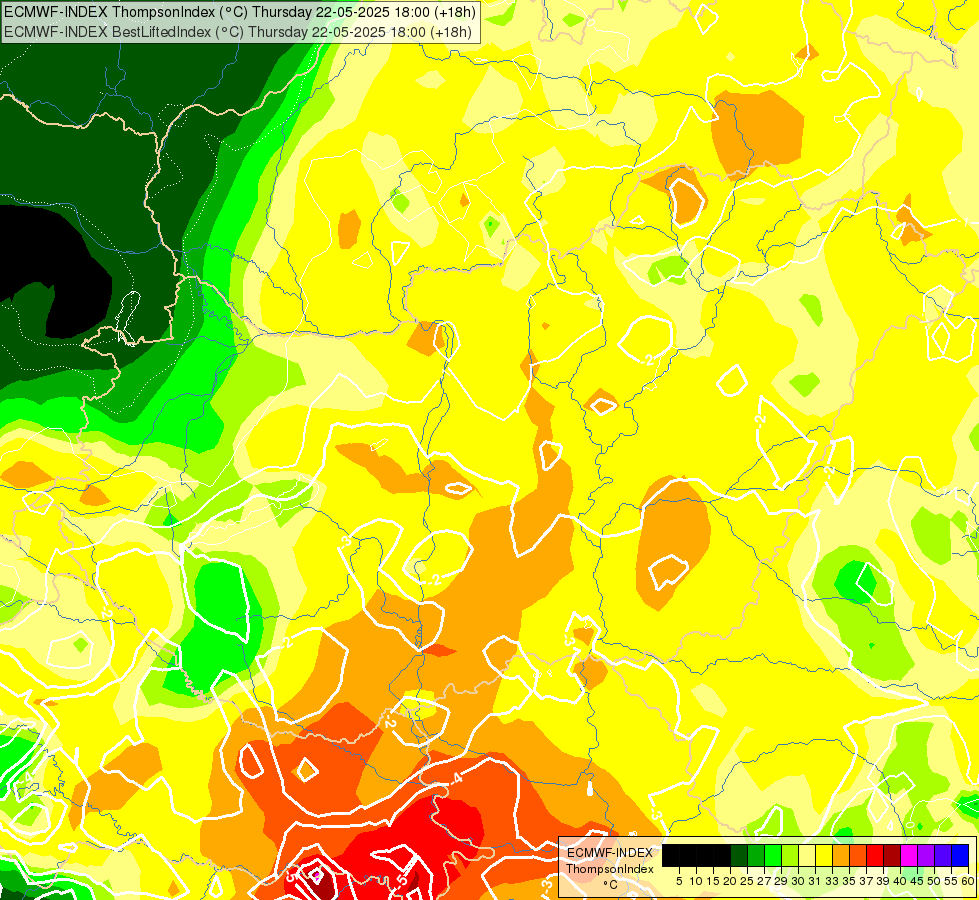Click the legend tick label 45

click(917, 882)
